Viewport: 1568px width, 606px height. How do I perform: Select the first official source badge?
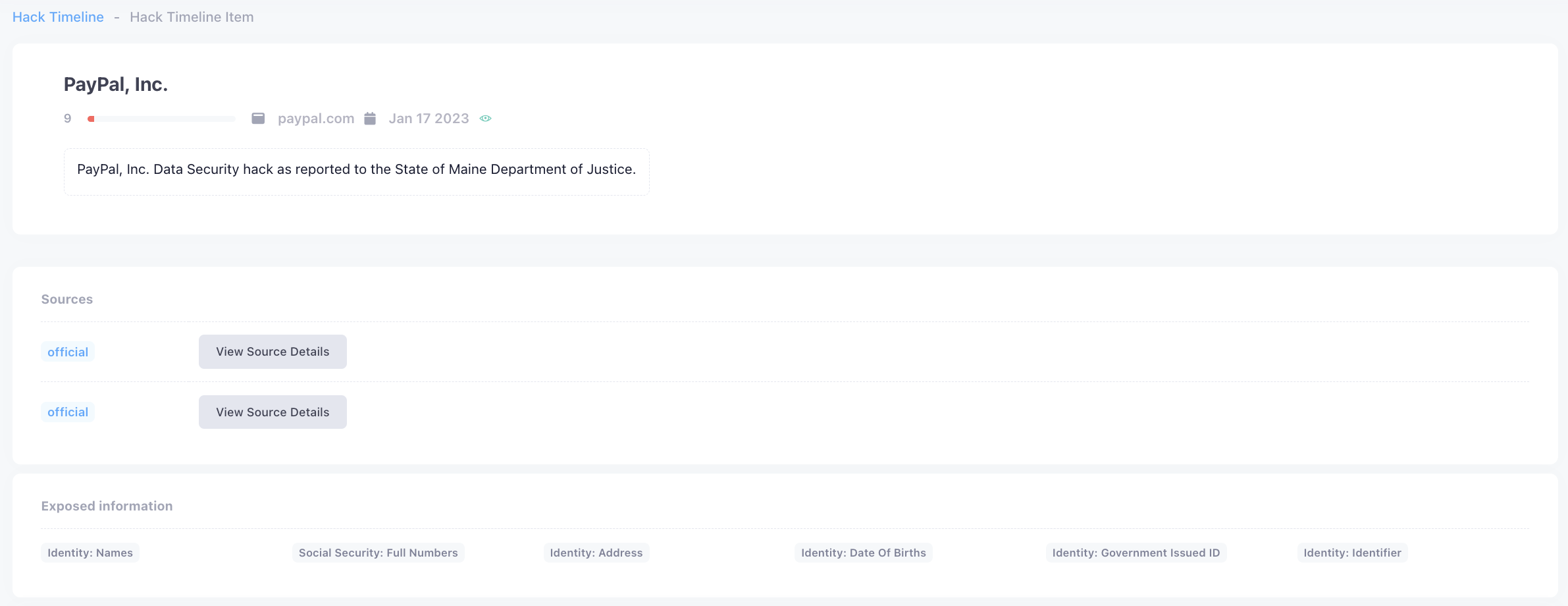pyautogui.click(x=68, y=352)
